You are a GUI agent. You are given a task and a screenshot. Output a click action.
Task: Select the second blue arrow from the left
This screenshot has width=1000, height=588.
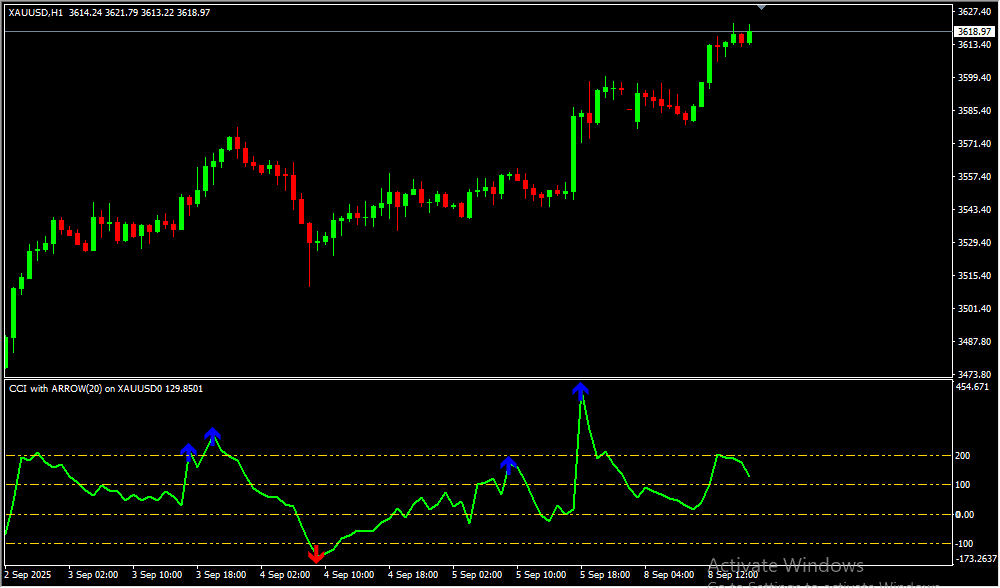tap(212, 433)
